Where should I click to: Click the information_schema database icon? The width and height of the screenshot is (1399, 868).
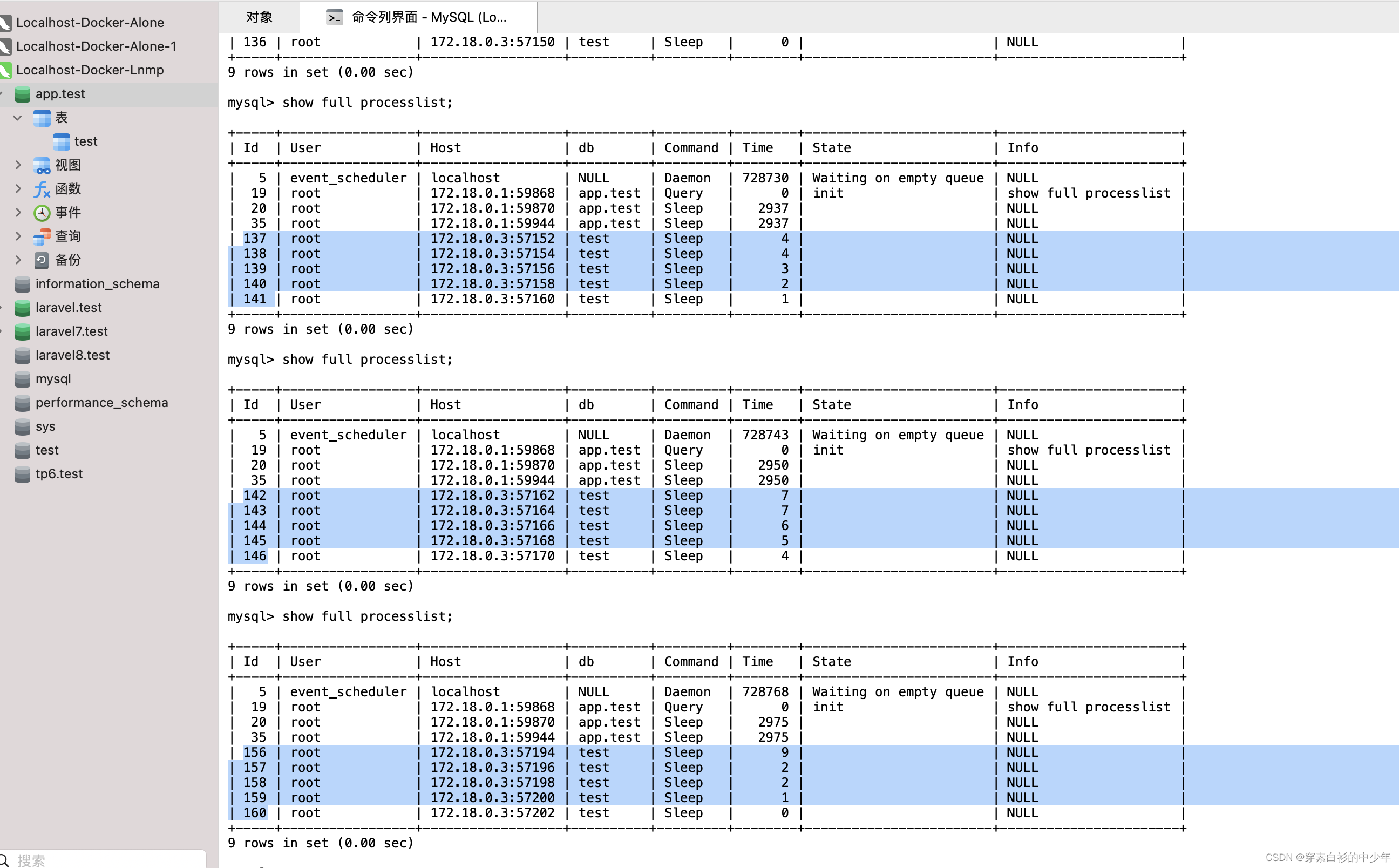22,283
